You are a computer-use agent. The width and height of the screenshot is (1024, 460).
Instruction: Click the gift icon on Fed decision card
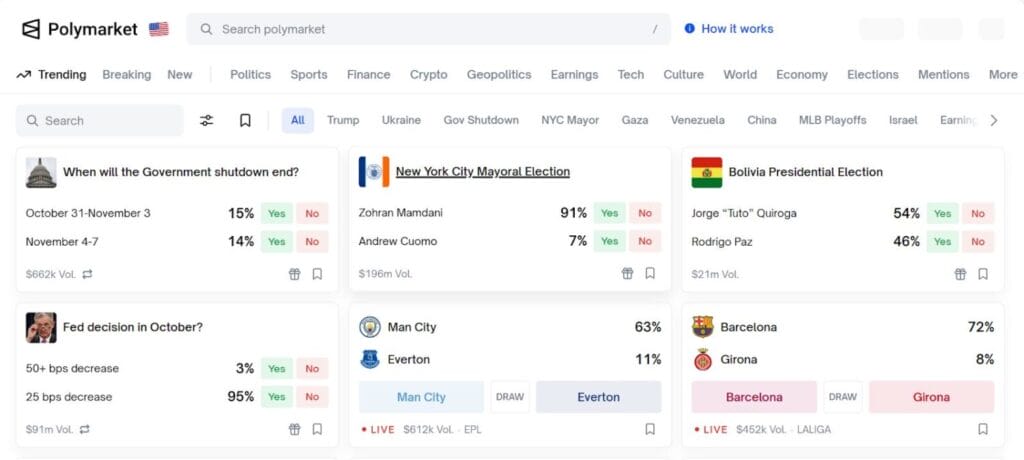pyautogui.click(x=294, y=429)
